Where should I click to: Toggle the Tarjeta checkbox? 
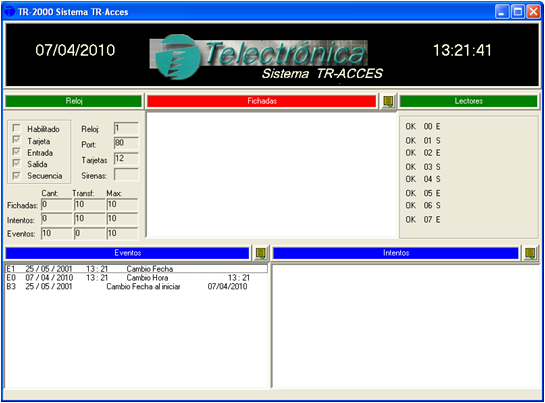point(16,140)
